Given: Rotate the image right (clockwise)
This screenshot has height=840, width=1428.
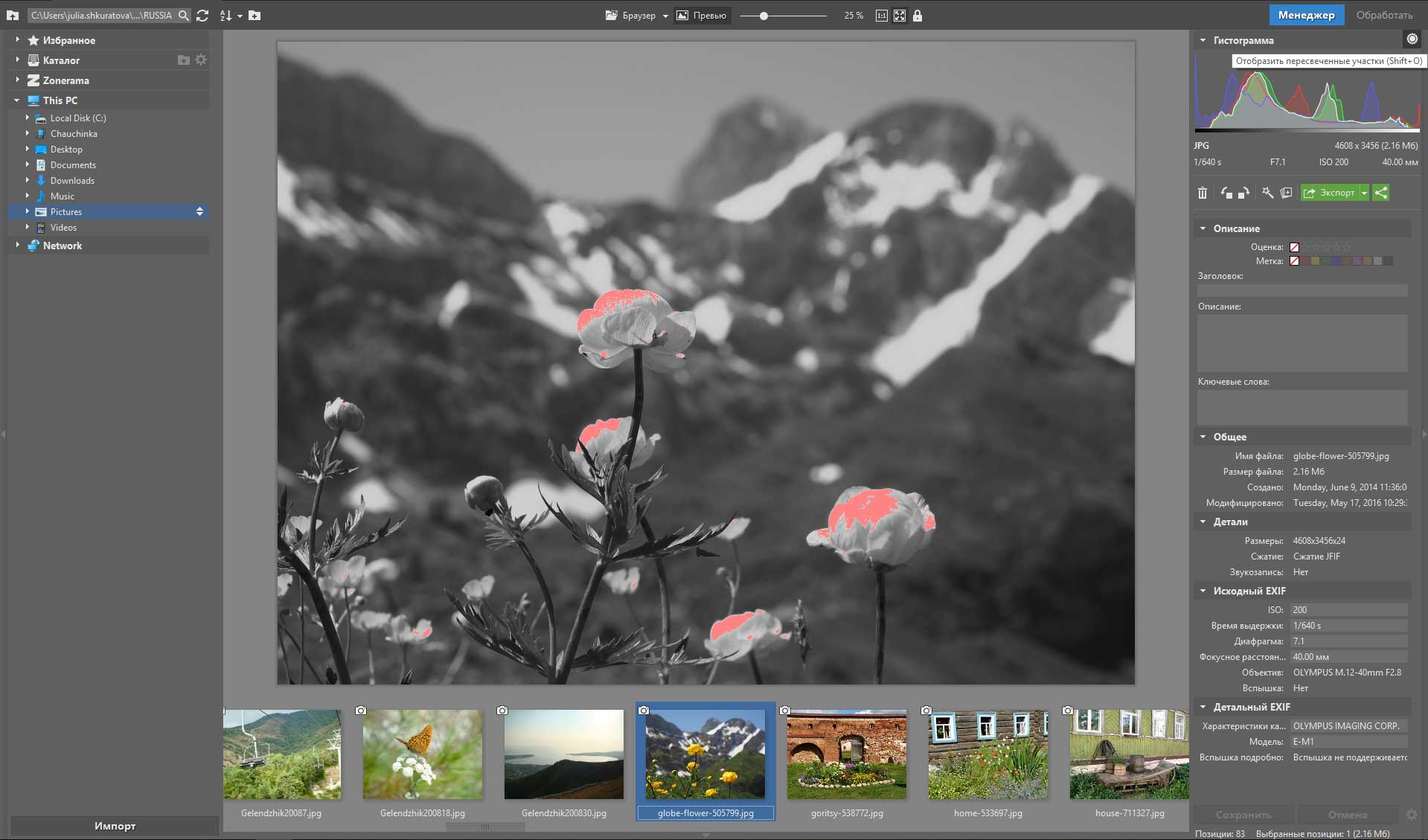Looking at the screenshot, I should tap(1243, 193).
